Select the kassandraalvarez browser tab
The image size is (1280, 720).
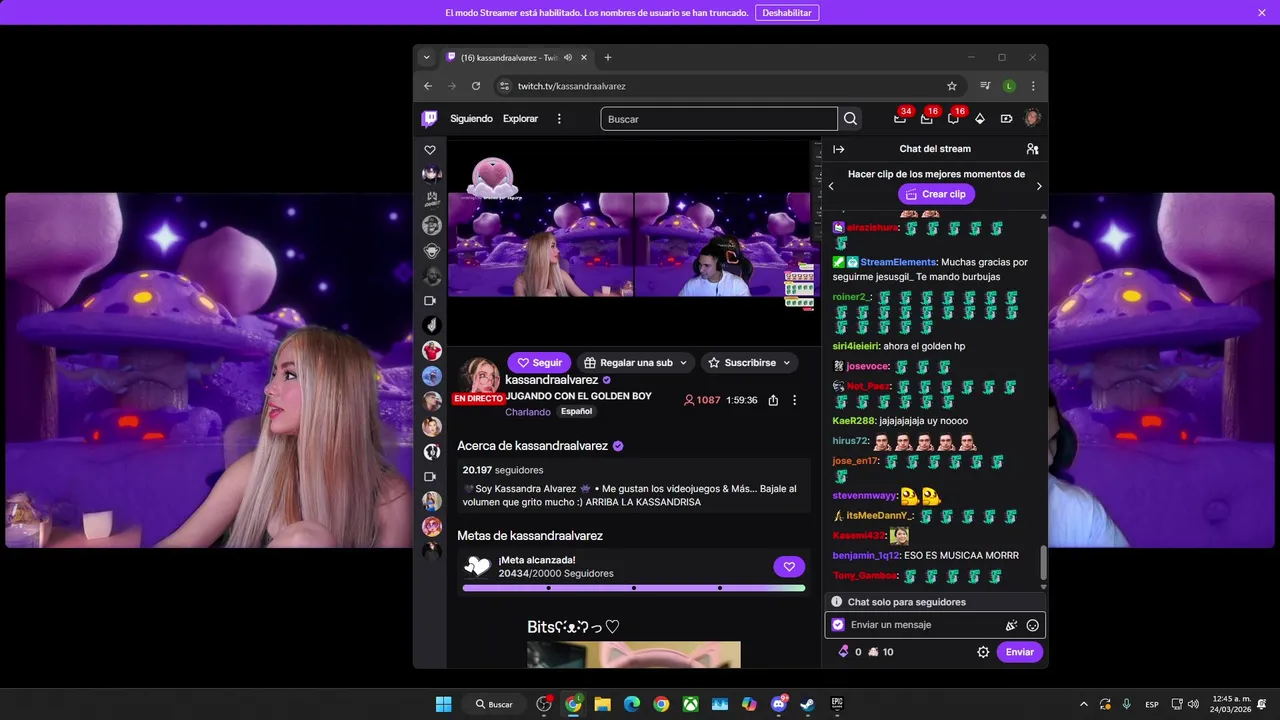516,57
